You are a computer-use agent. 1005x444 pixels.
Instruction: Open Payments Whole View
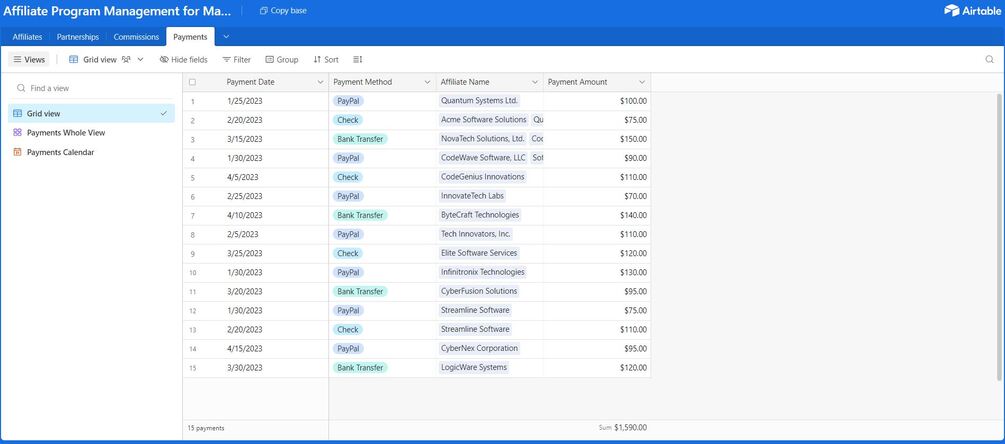click(91, 133)
